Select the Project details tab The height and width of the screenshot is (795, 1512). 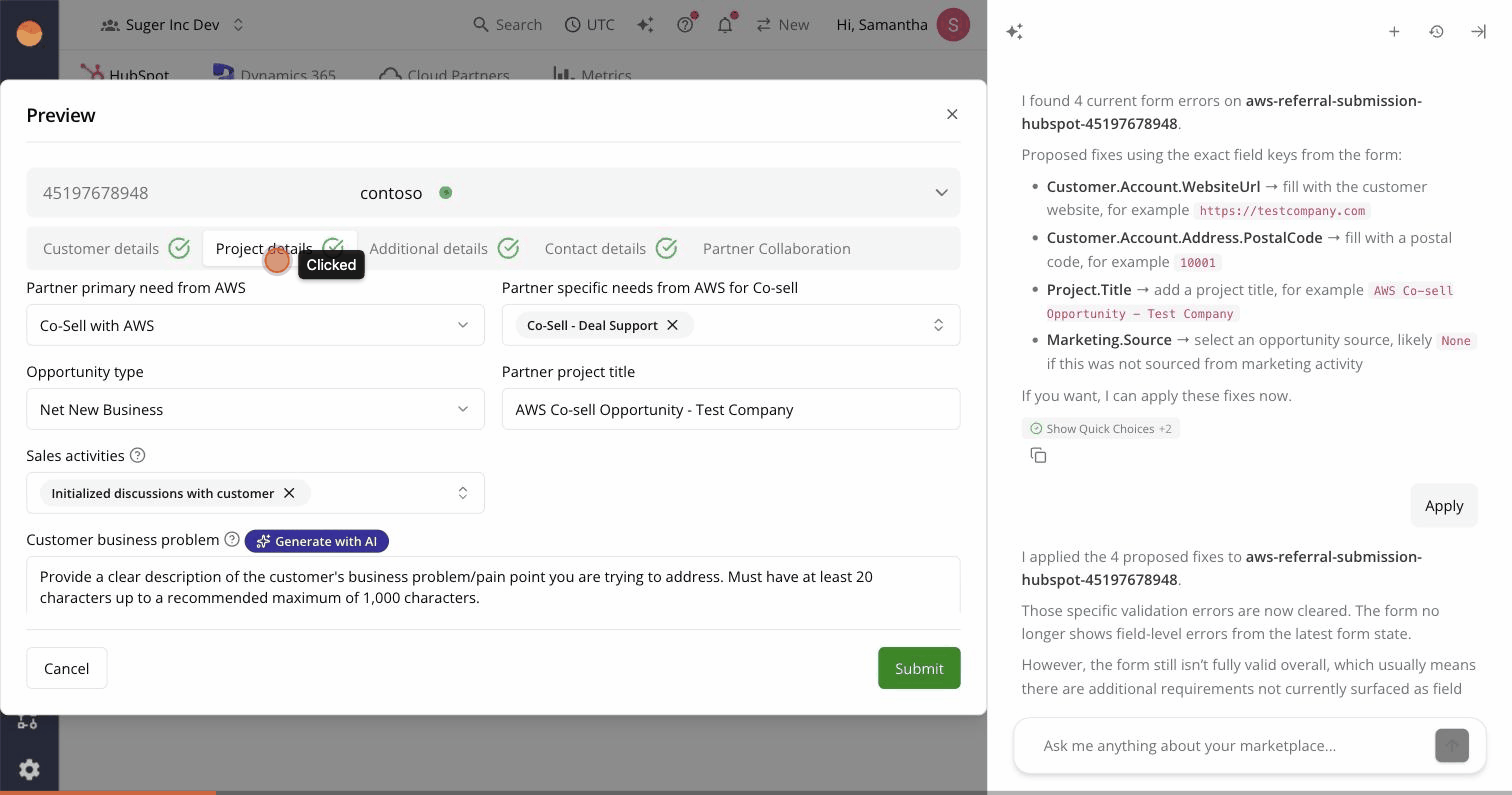coord(279,248)
